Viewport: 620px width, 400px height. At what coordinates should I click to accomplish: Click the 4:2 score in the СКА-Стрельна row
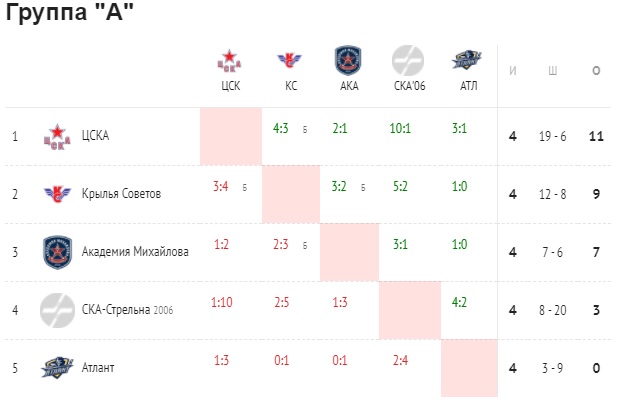pos(459,302)
